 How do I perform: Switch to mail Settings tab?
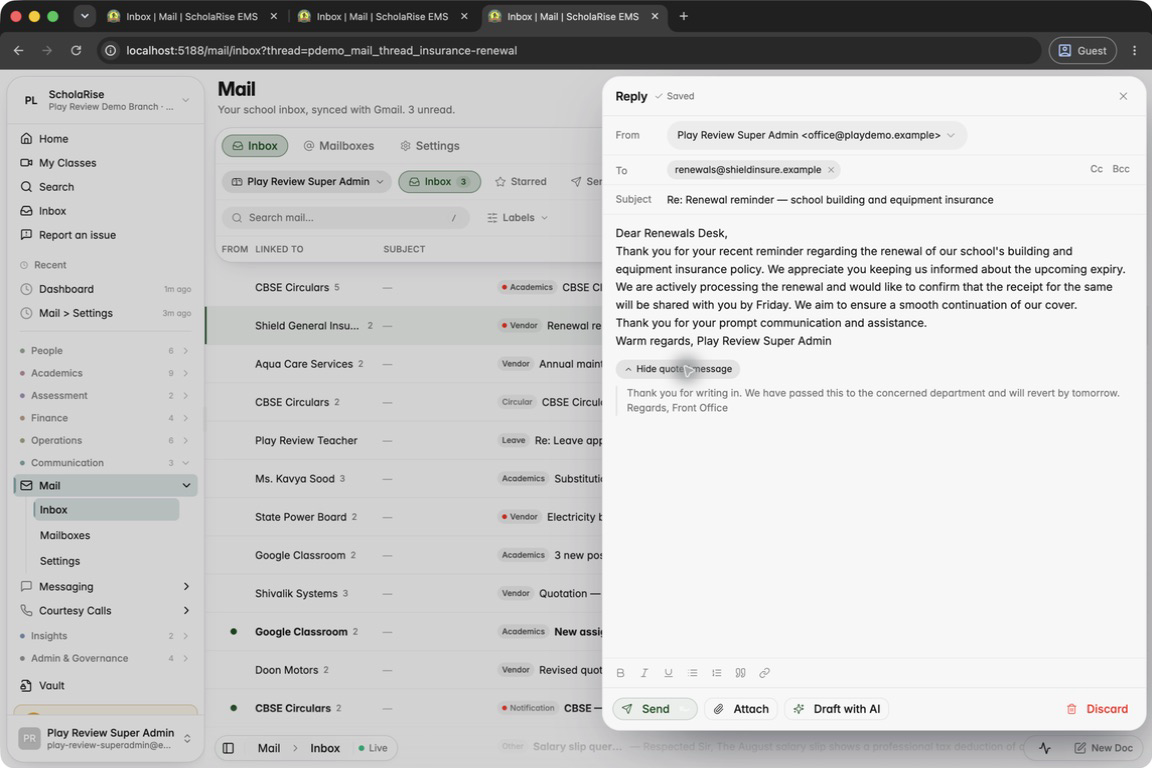pos(430,146)
